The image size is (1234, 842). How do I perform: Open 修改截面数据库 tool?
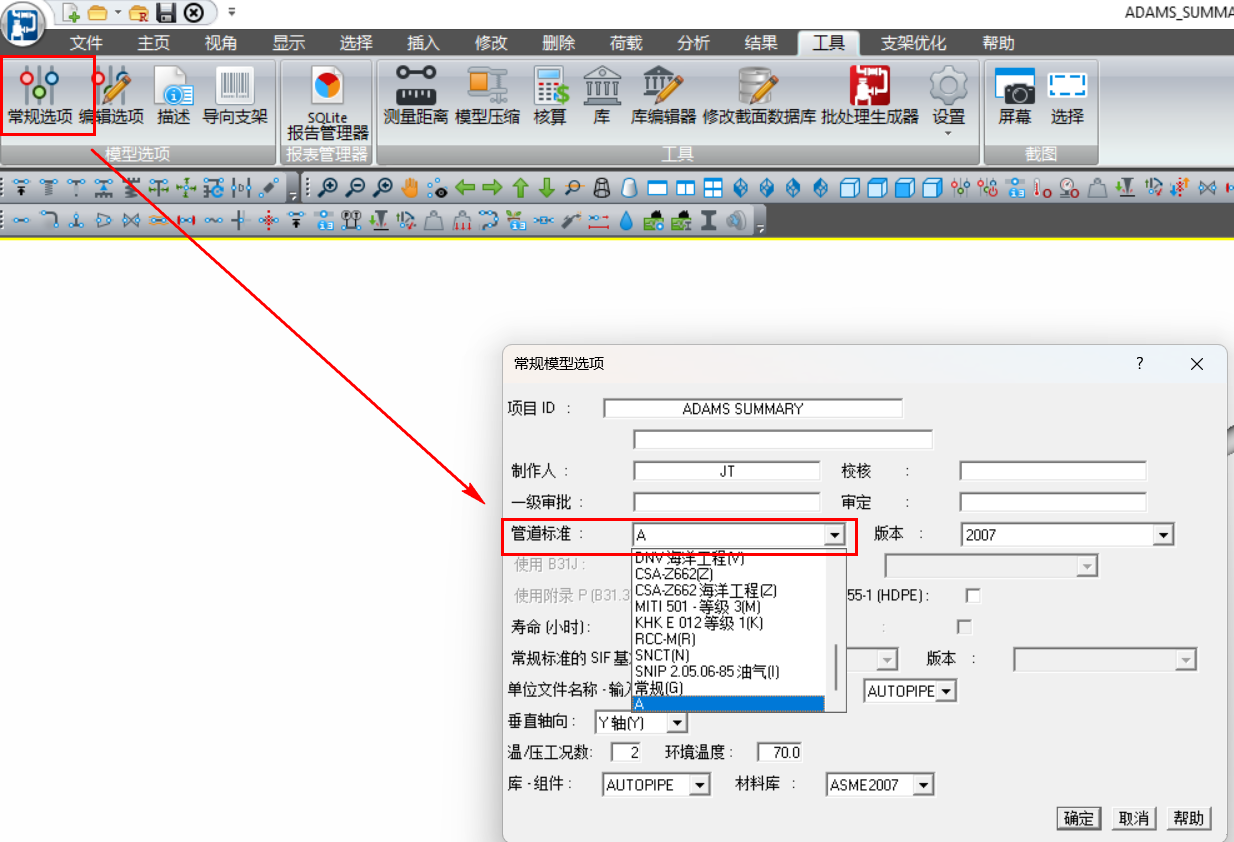point(759,96)
